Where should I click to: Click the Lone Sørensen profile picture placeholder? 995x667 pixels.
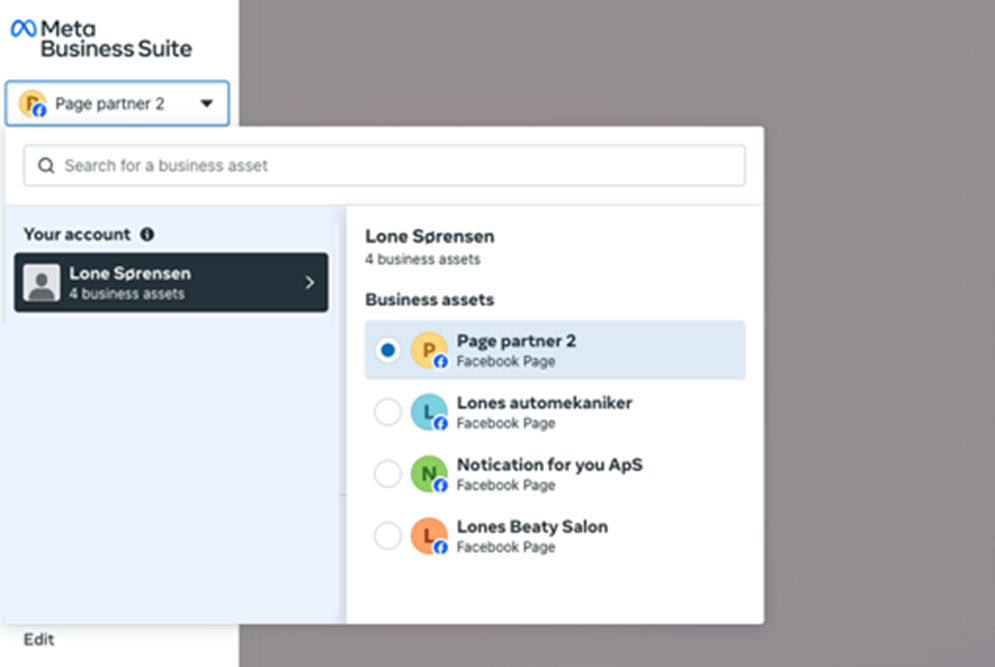click(x=42, y=282)
